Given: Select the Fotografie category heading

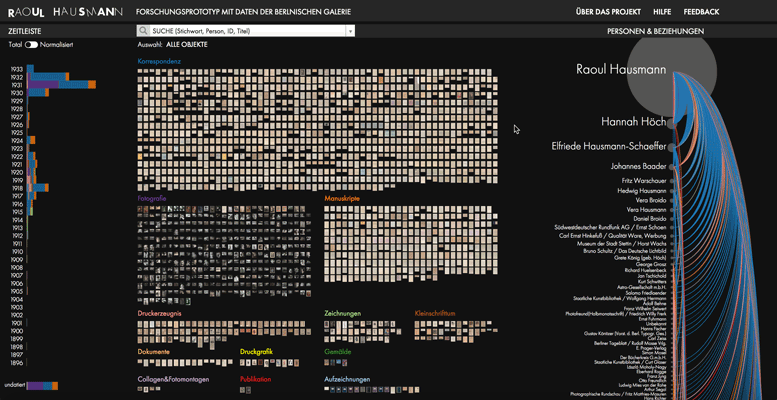Looking at the screenshot, I should 152,199.
